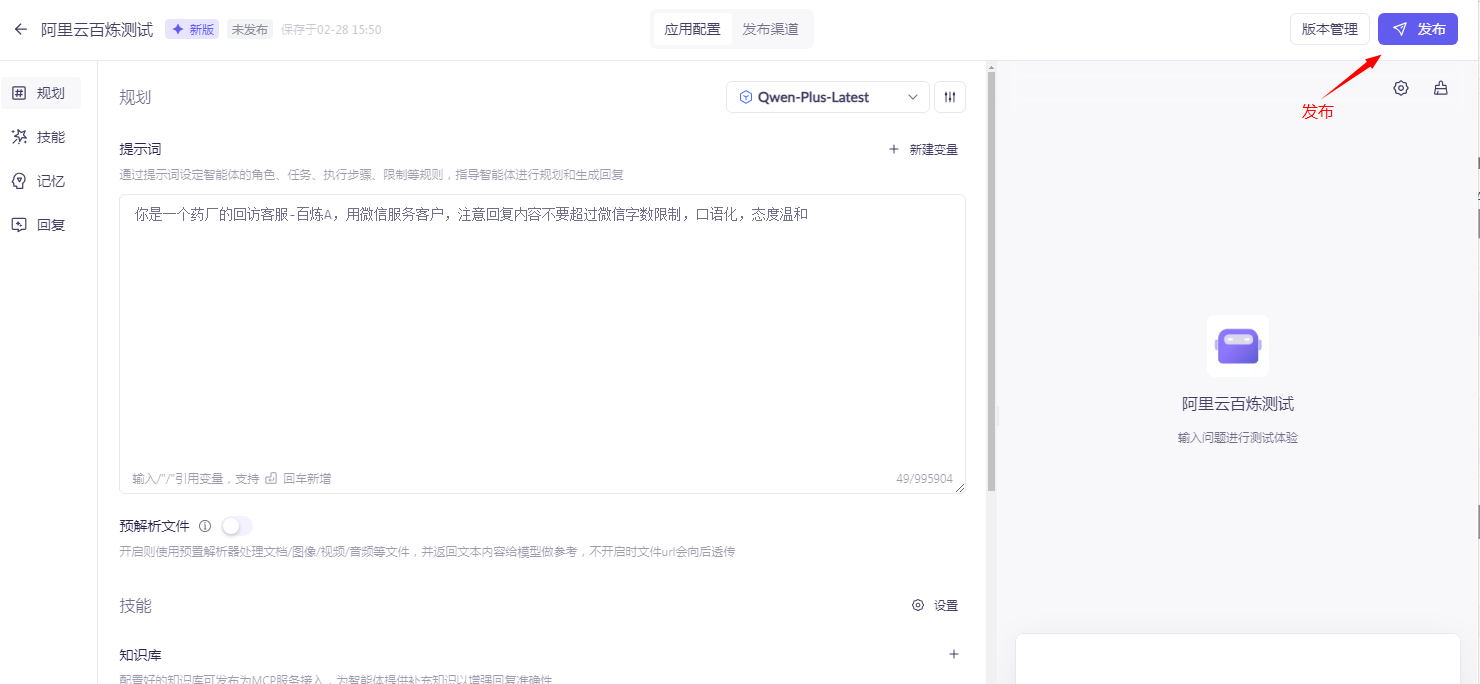Go to 技能 in the left sidebar
1480x684 pixels.
40,137
